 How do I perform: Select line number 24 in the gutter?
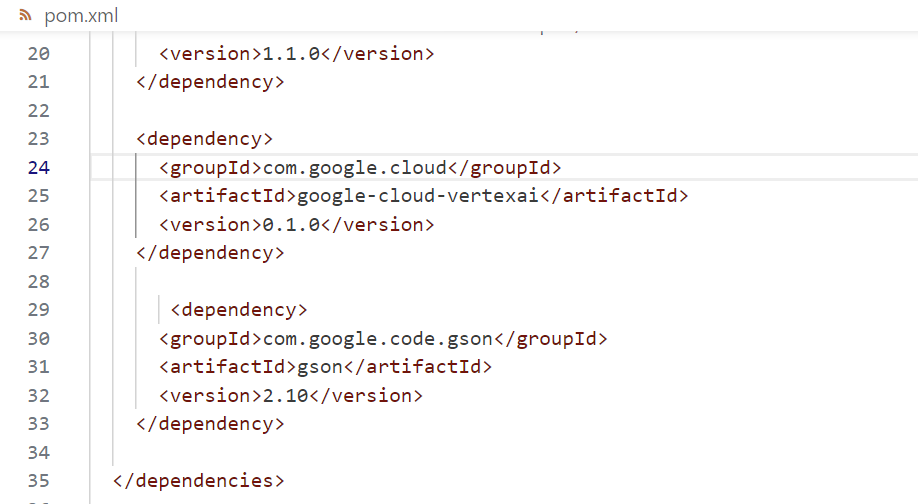pyautogui.click(x=38, y=167)
